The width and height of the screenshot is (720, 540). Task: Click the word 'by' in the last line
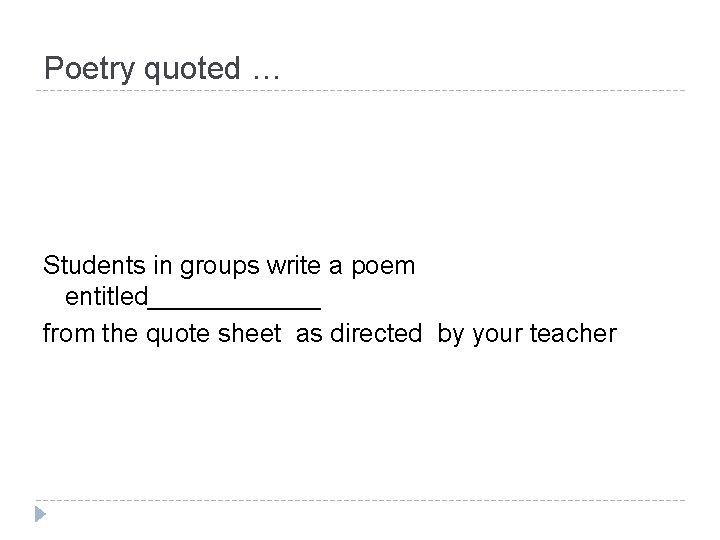point(450,334)
